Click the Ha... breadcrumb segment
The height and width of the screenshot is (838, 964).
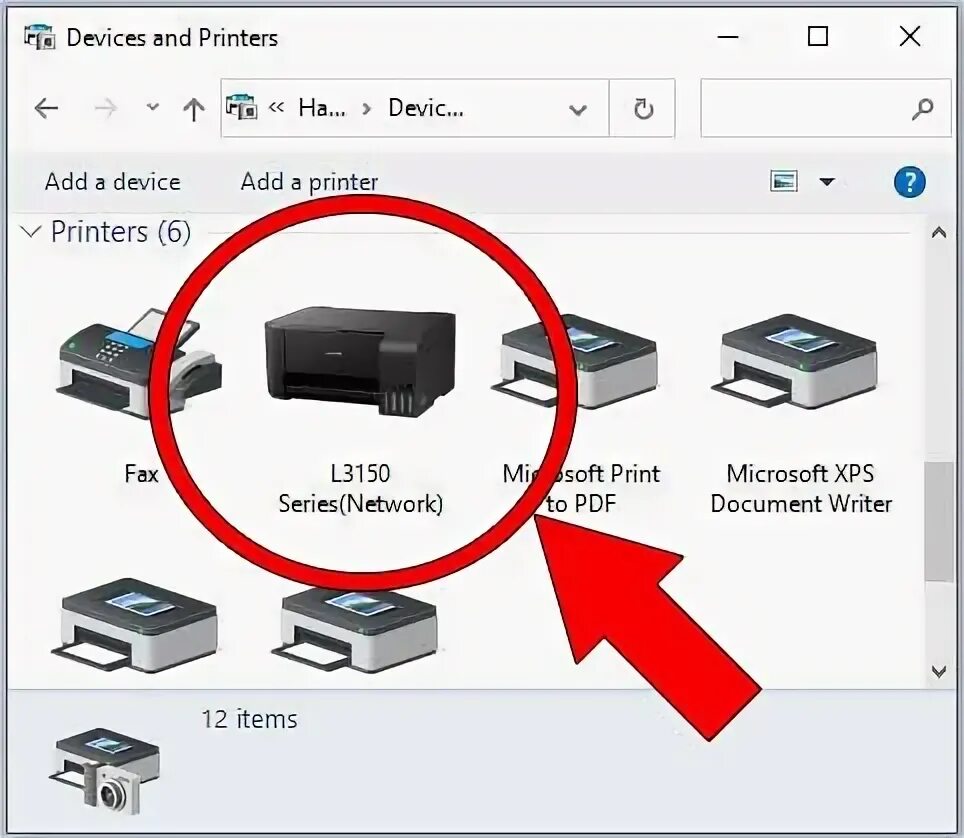click(322, 109)
